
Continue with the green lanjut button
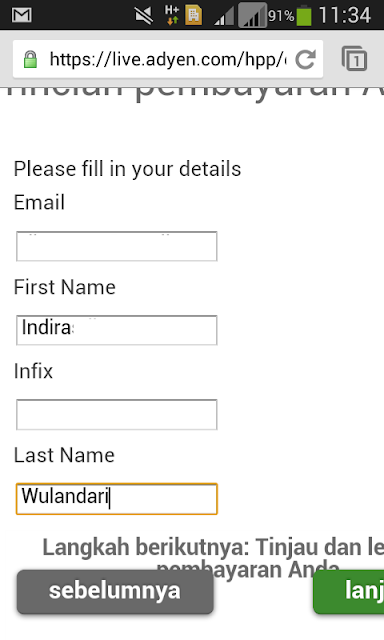[x=349, y=591]
